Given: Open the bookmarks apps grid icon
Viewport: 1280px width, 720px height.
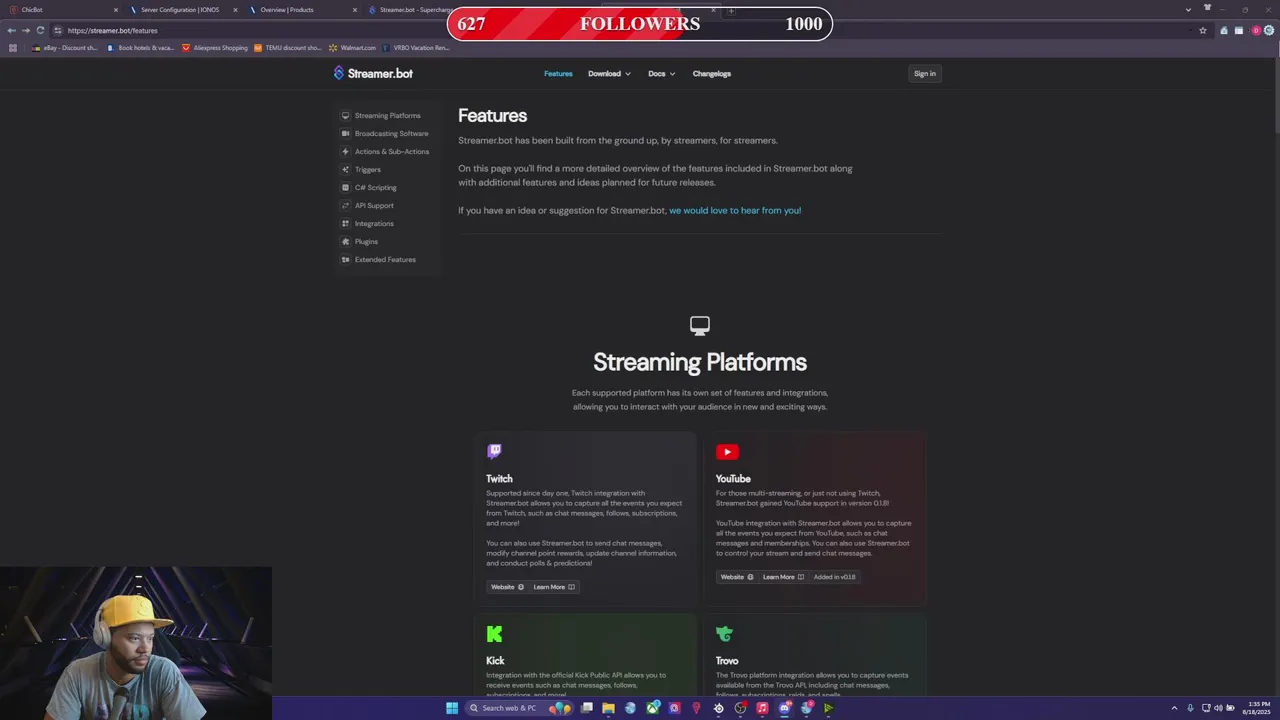Looking at the screenshot, I should pos(12,47).
